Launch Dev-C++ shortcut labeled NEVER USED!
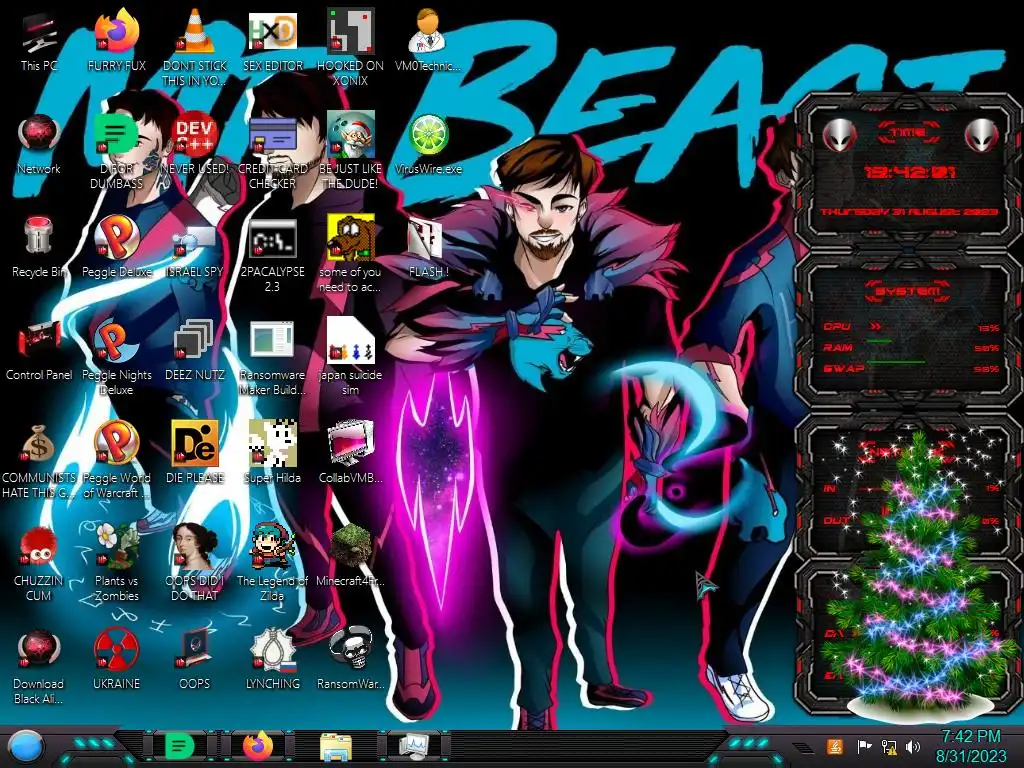This screenshot has width=1024, height=768. point(195,145)
